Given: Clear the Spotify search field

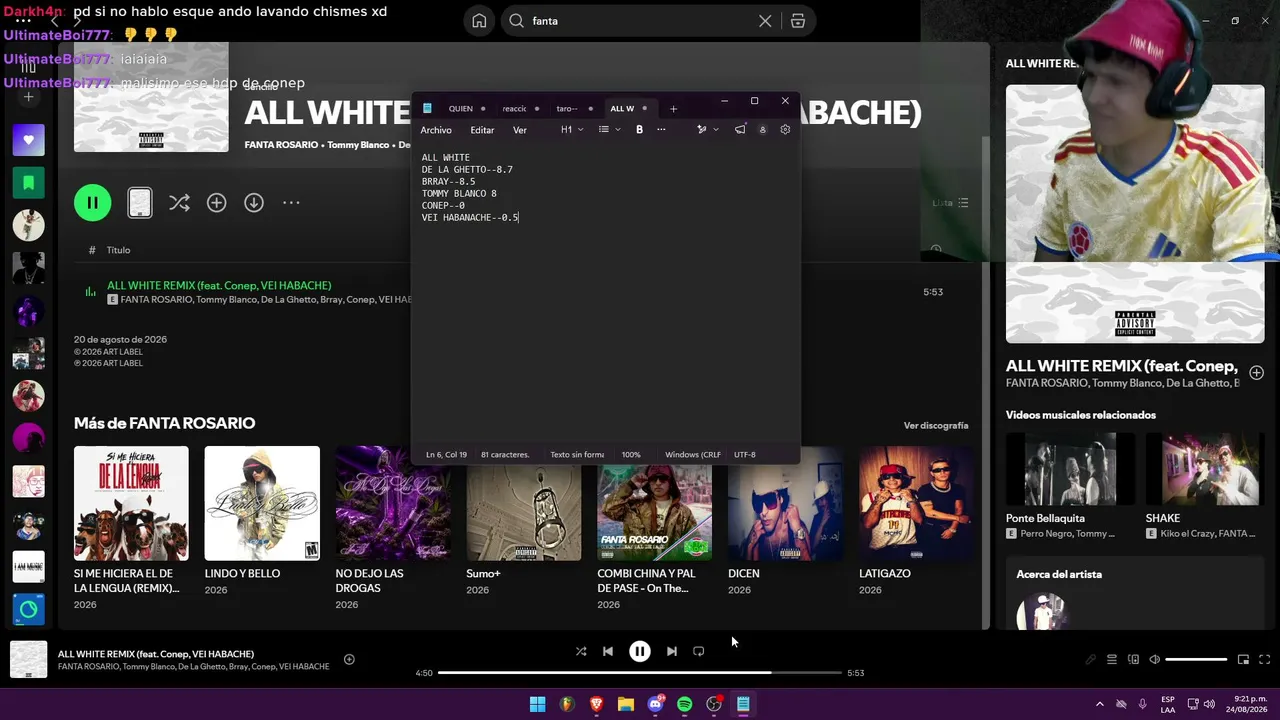Looking at the screenshot, I should (765, 21).
